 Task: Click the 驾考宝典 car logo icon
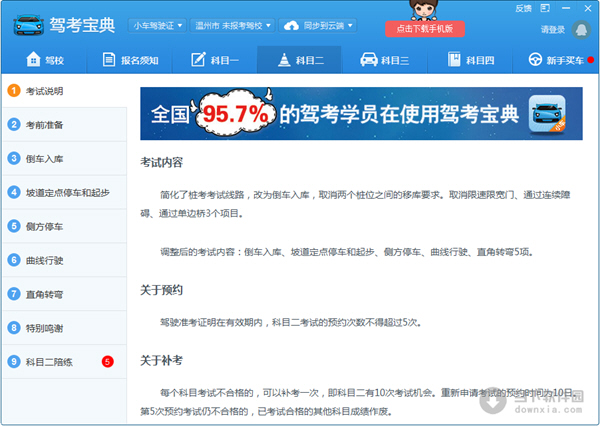(x=28, y=25)
